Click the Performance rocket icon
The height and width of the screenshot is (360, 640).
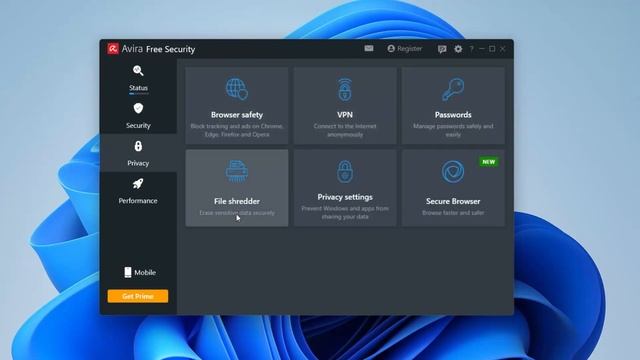pyautogui.click(x=138, y=184)
